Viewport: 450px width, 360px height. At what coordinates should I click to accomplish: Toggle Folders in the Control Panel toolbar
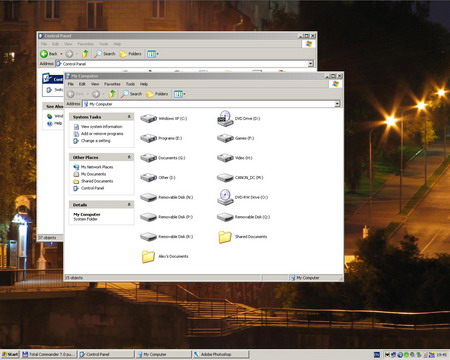click(130, 54)
